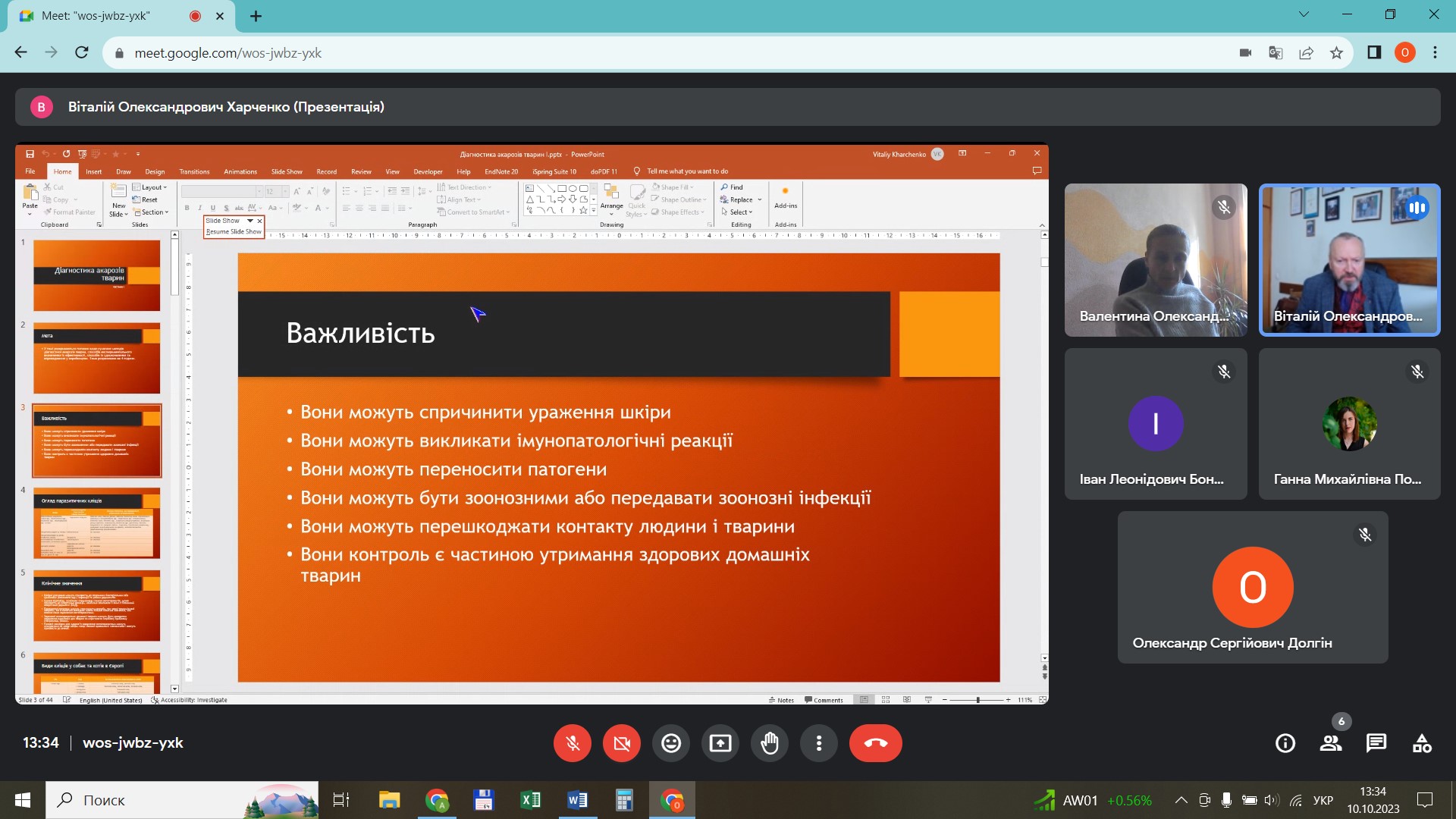The image size is (1456, 819).
Task: Reload the Meet page
Action: tap(82, 52)
